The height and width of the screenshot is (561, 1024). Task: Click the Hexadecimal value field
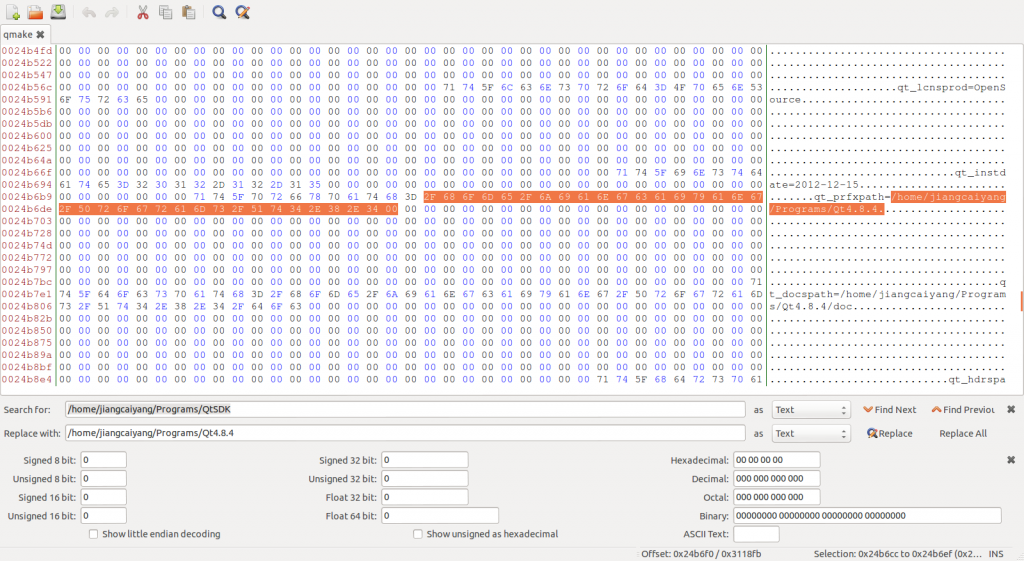776,460
